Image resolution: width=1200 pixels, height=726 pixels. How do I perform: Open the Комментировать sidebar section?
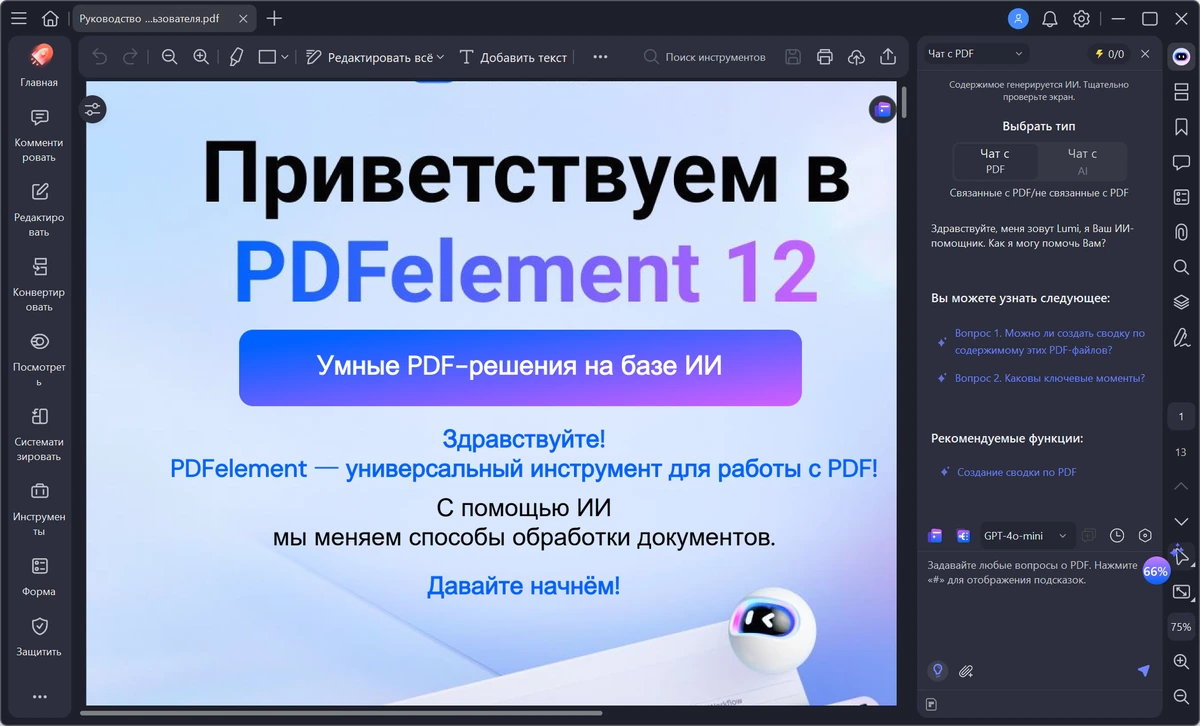click(x=39, y=136)
